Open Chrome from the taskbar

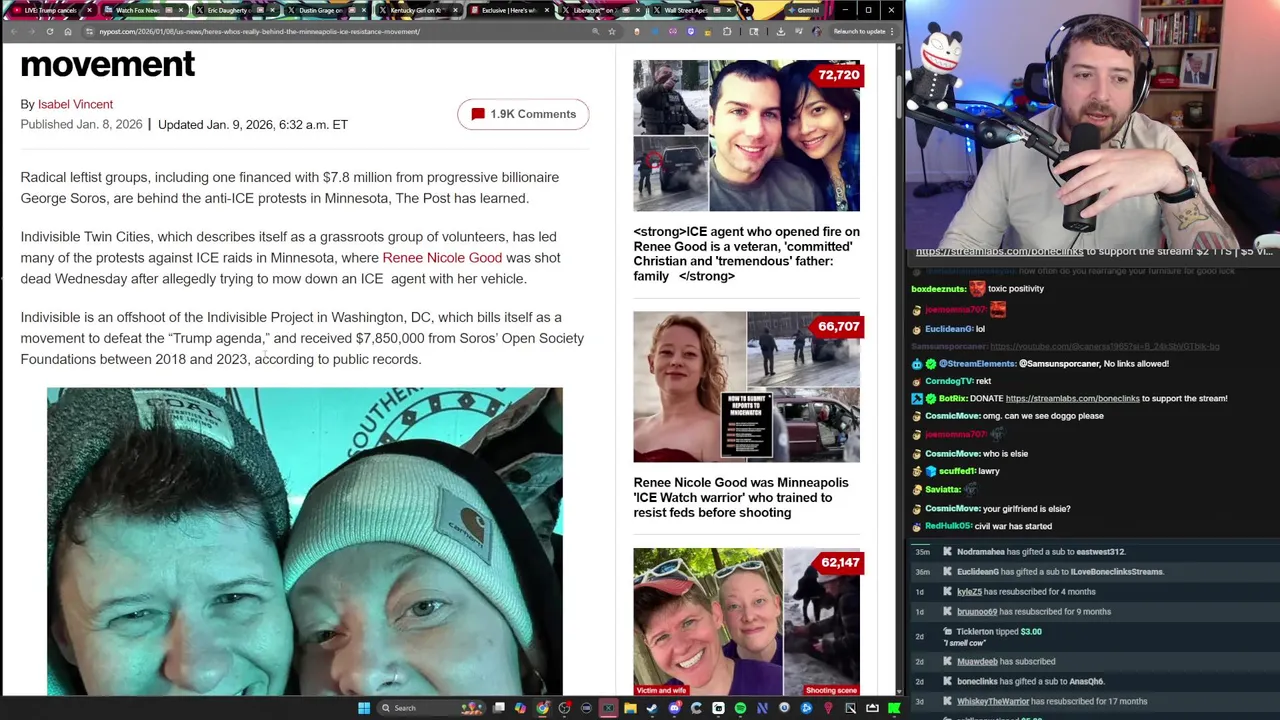[542, 708]
